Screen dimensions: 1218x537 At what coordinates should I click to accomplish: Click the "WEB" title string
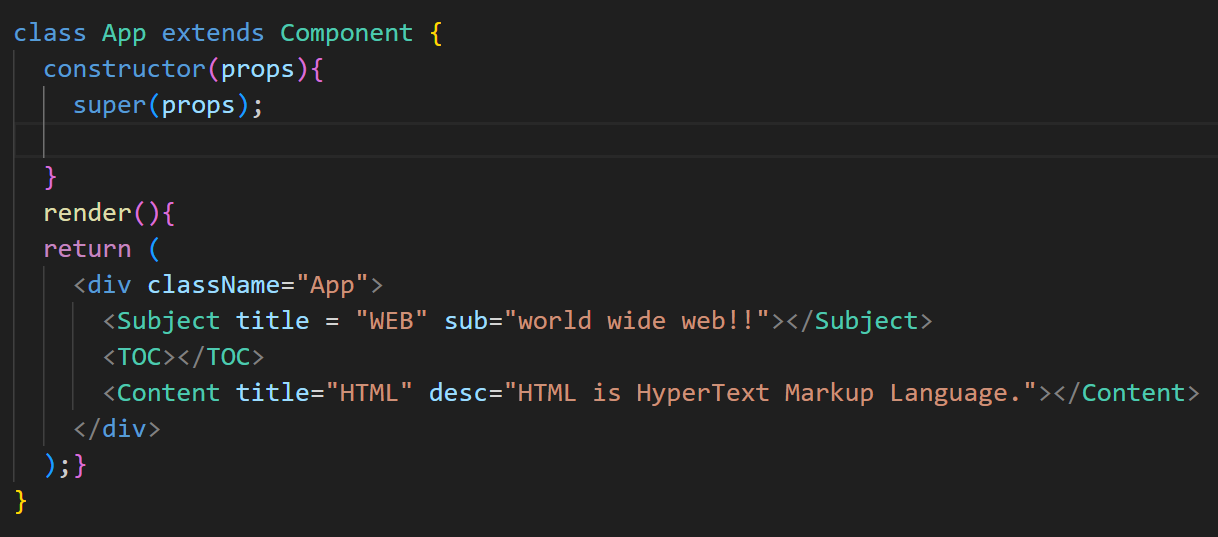[391, 321]
